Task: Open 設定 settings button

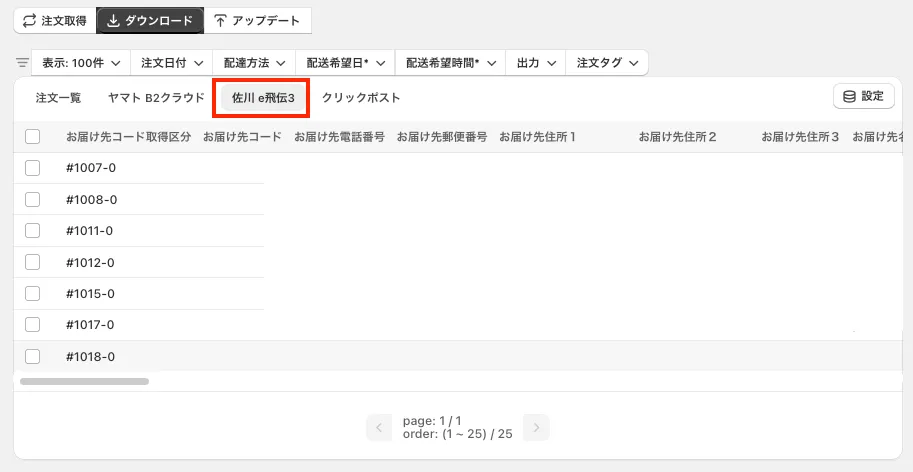Action: point(863,96)
